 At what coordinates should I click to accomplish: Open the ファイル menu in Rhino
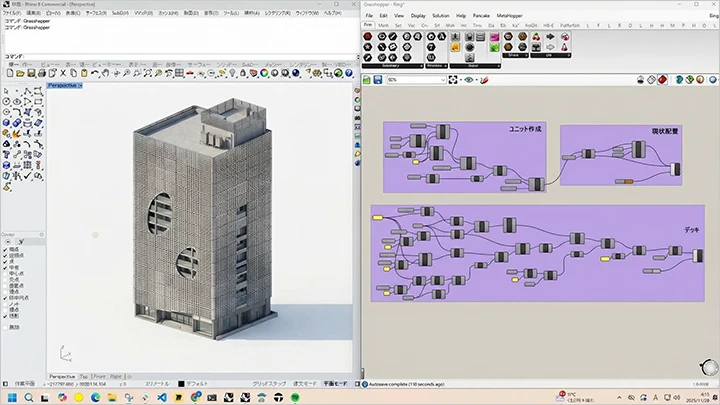click(x=11, y=13)
